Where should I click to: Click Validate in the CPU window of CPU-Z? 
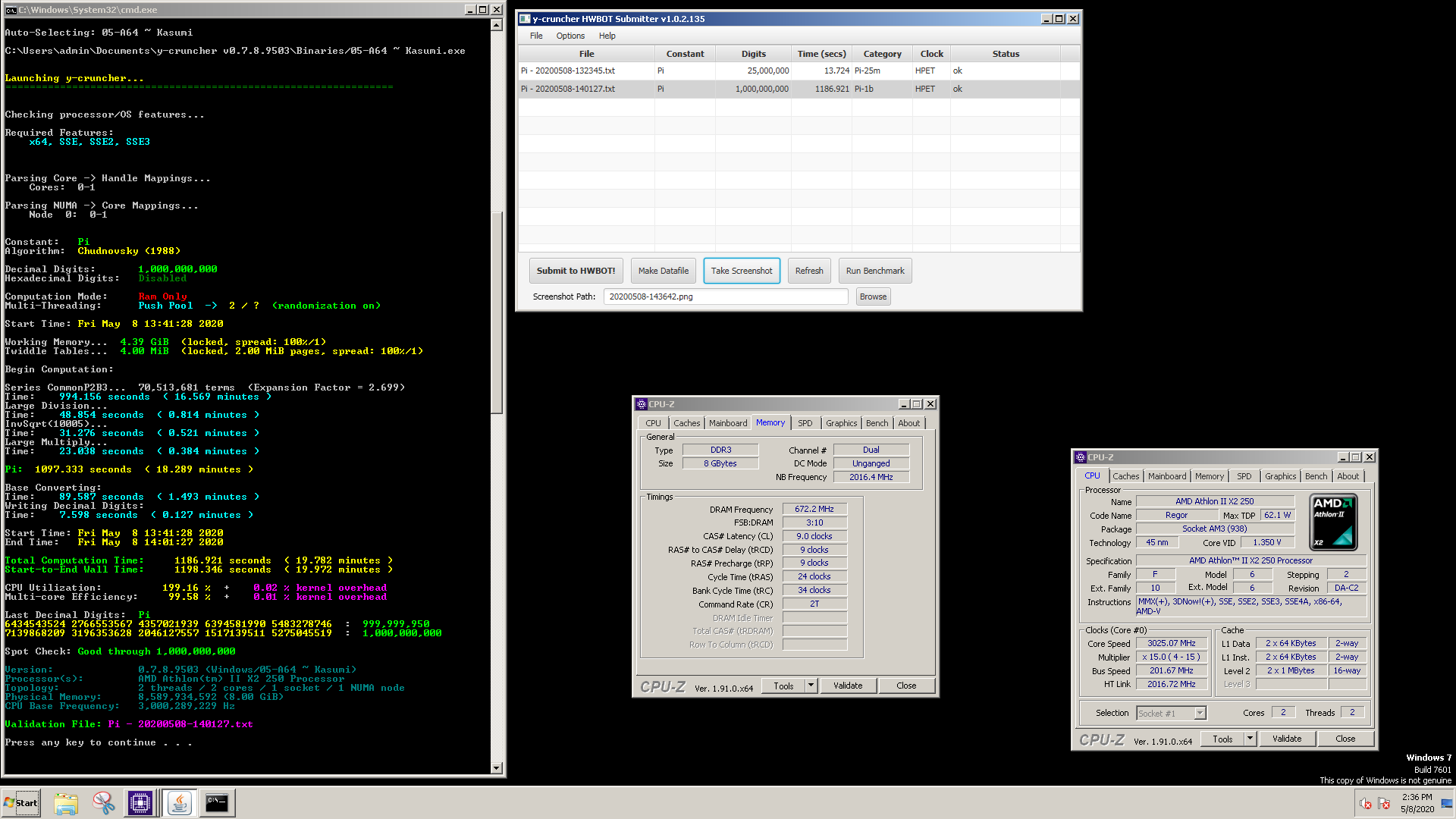coord(1287,739)
